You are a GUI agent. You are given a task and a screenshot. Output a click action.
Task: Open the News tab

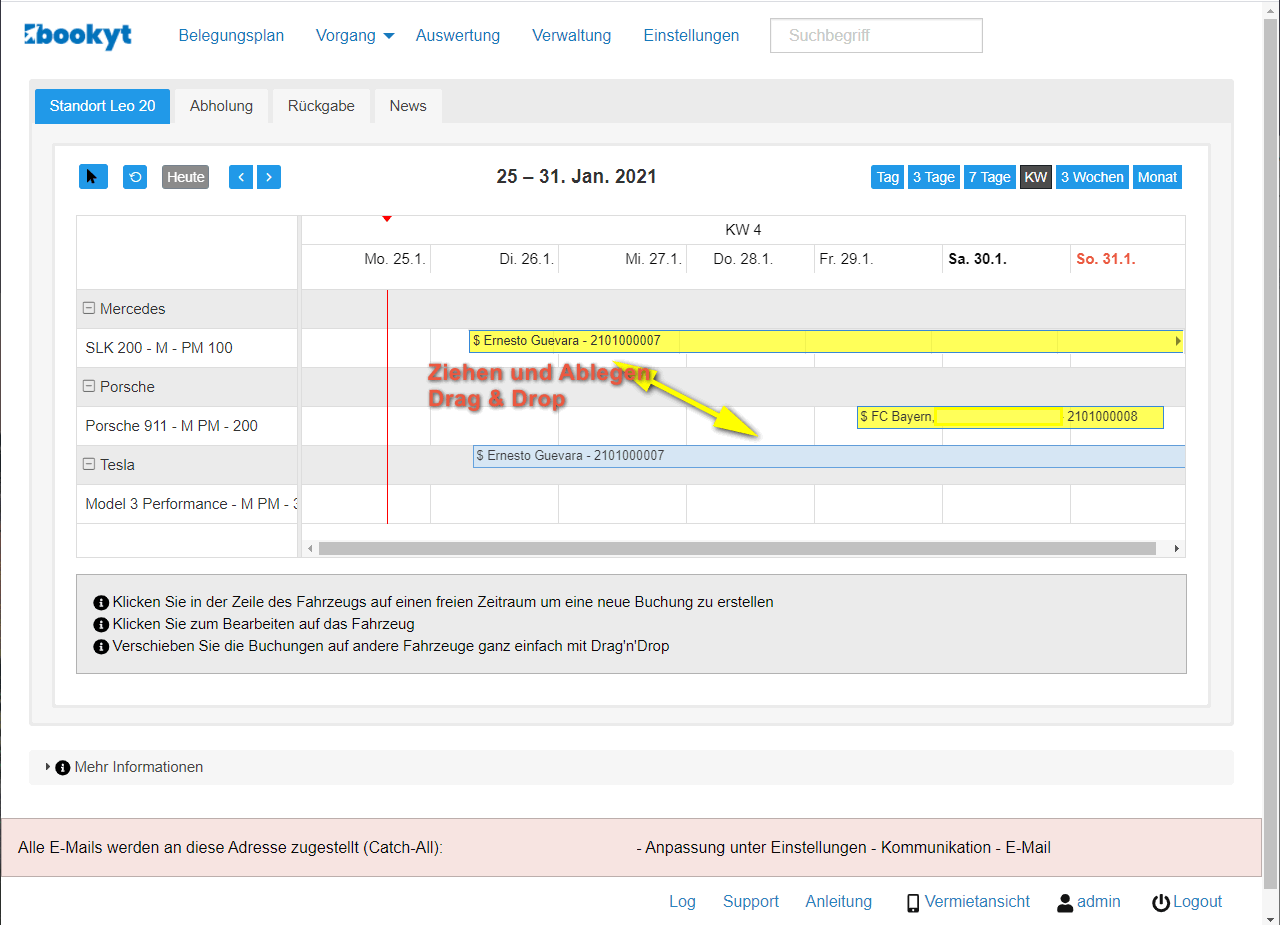click(407, 105)
